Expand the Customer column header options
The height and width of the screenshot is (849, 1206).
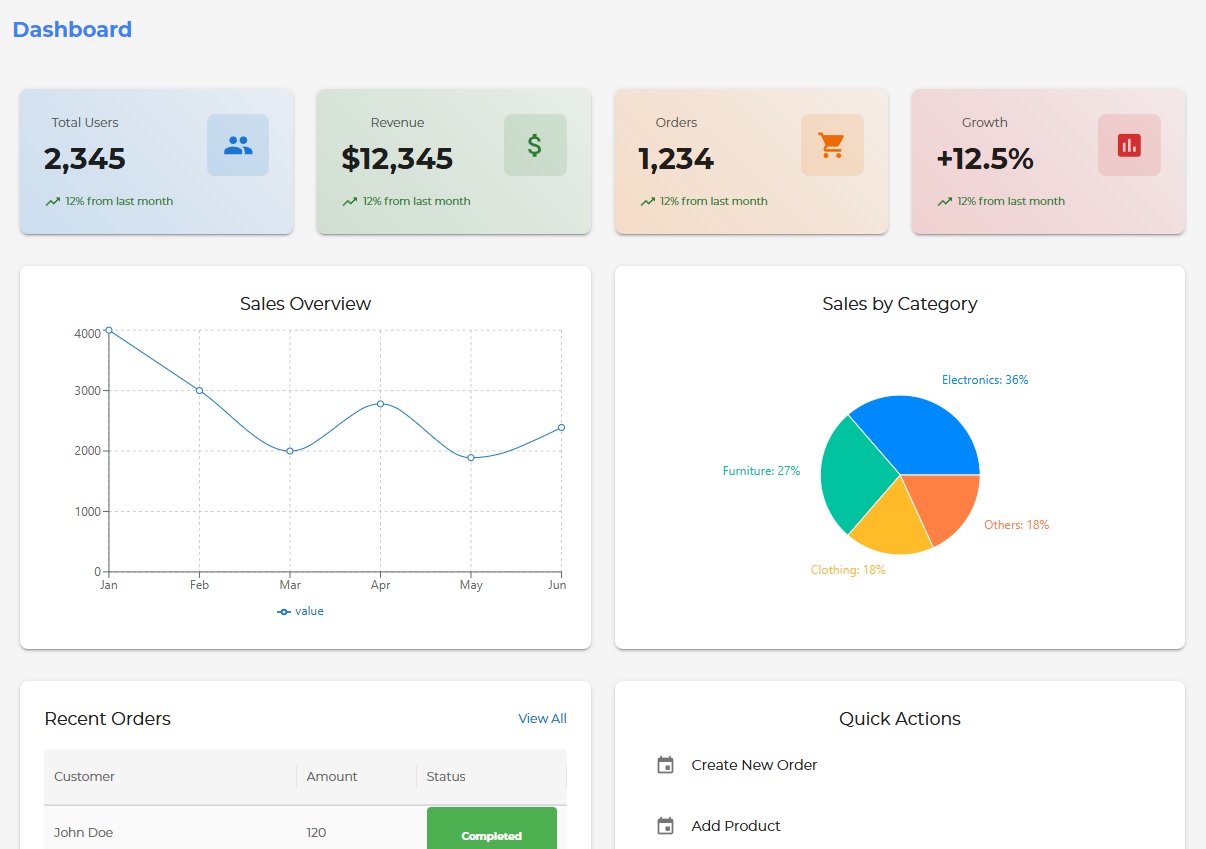coord(84,776)
